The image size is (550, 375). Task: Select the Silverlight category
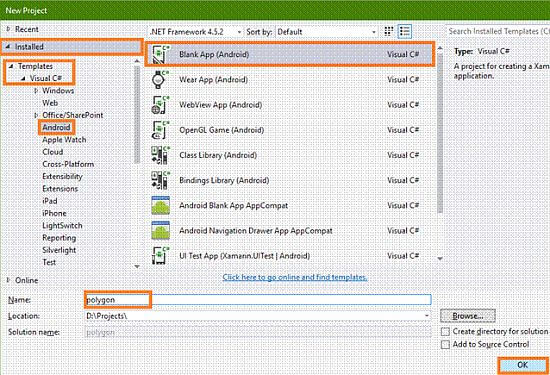pos(59,250)
